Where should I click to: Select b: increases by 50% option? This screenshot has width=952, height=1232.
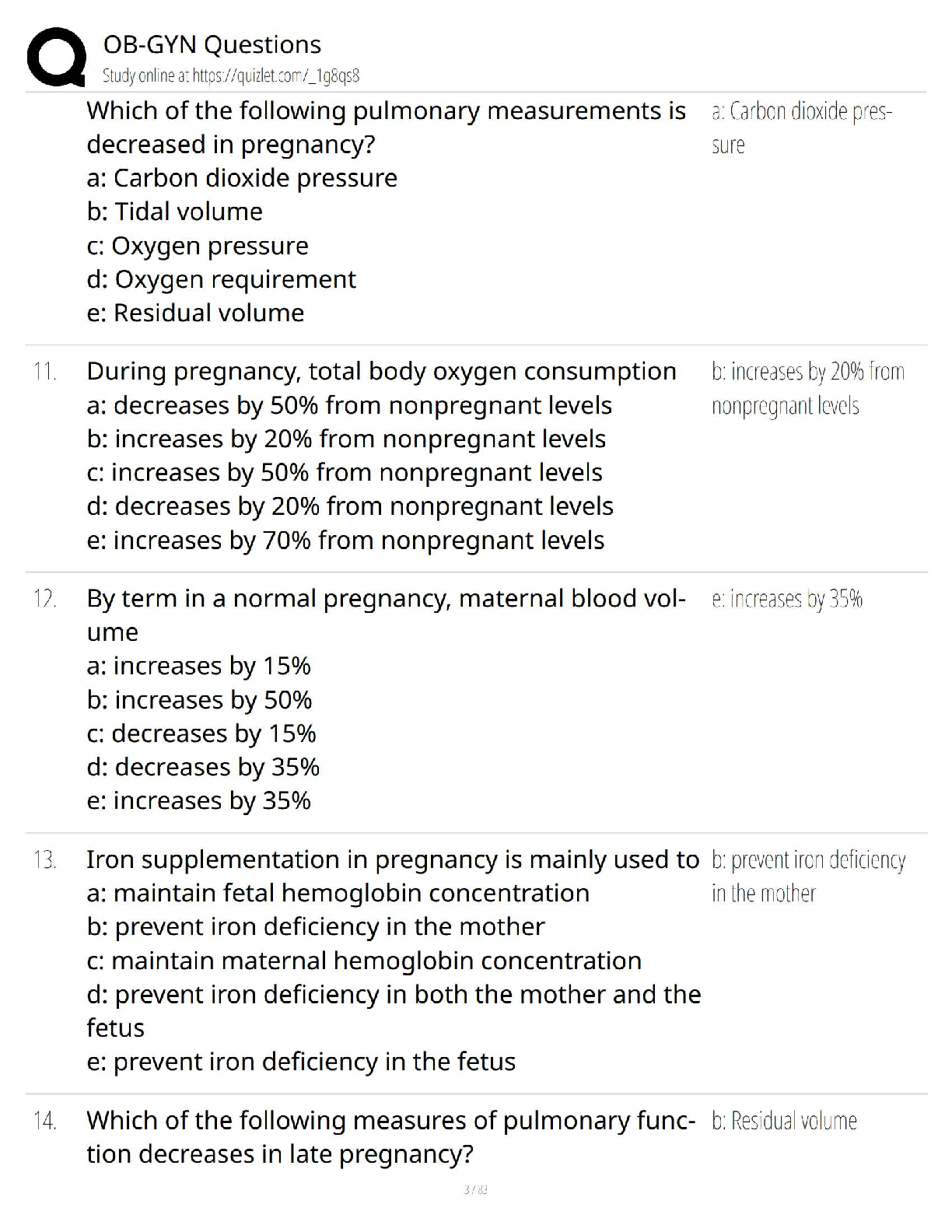199,700
